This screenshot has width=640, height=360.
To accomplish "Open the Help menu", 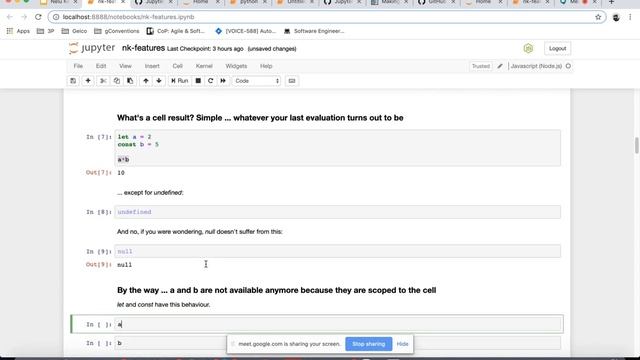I will [x=266, y=66].
